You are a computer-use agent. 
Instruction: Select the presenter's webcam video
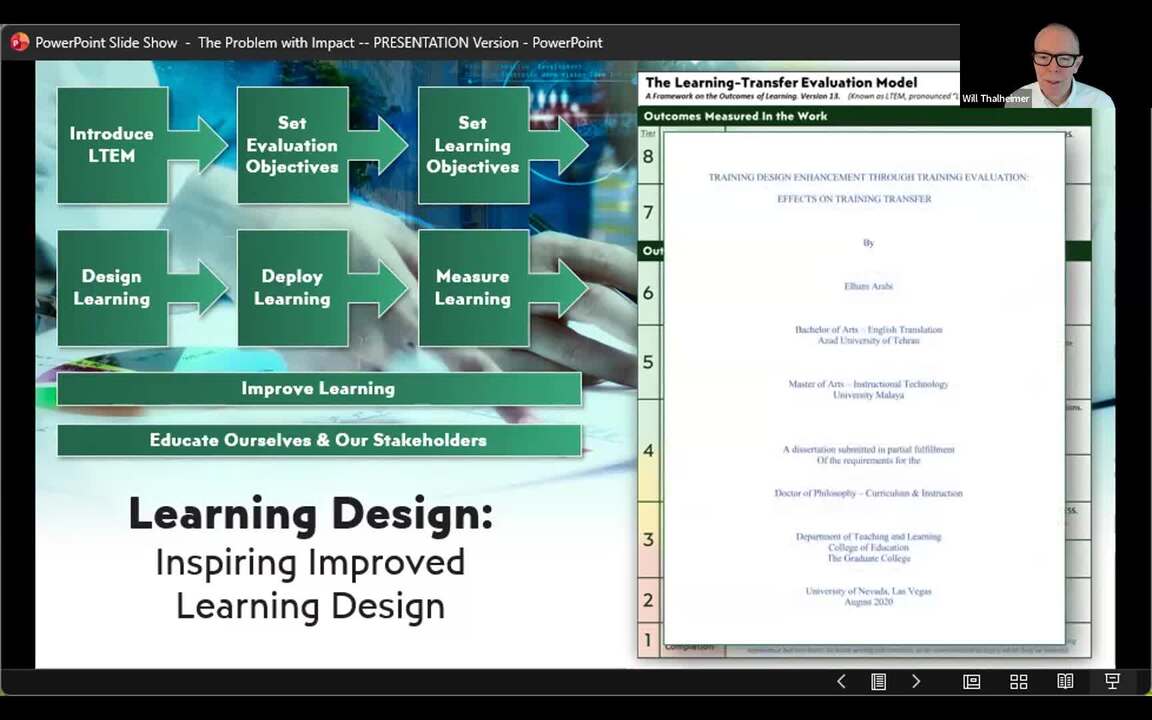1056,55
